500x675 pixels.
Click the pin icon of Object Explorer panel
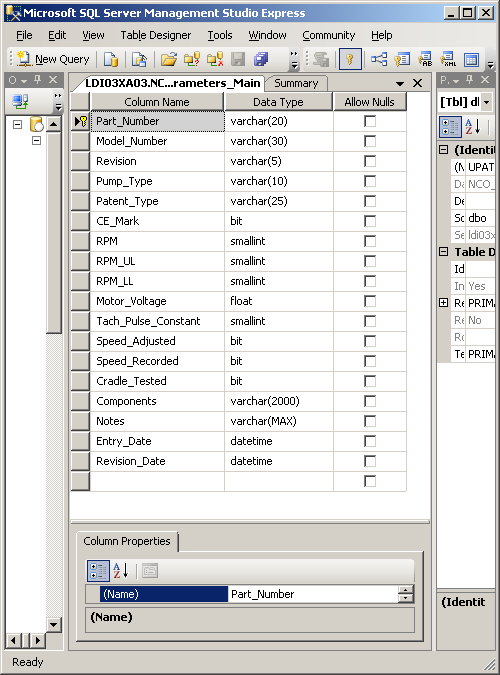pos(38,80)
